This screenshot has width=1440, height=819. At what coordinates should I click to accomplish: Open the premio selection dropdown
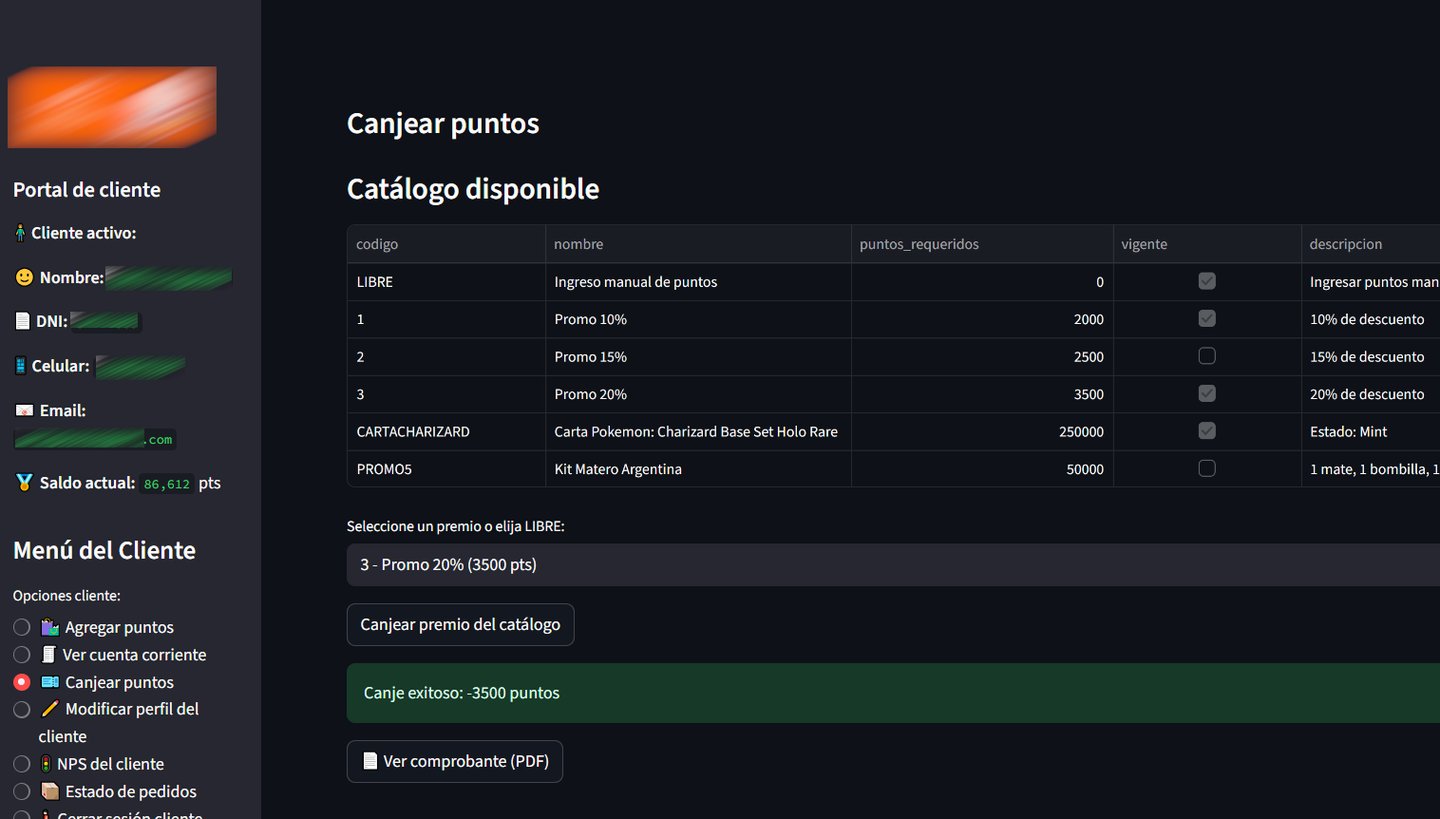click(890, 565)
